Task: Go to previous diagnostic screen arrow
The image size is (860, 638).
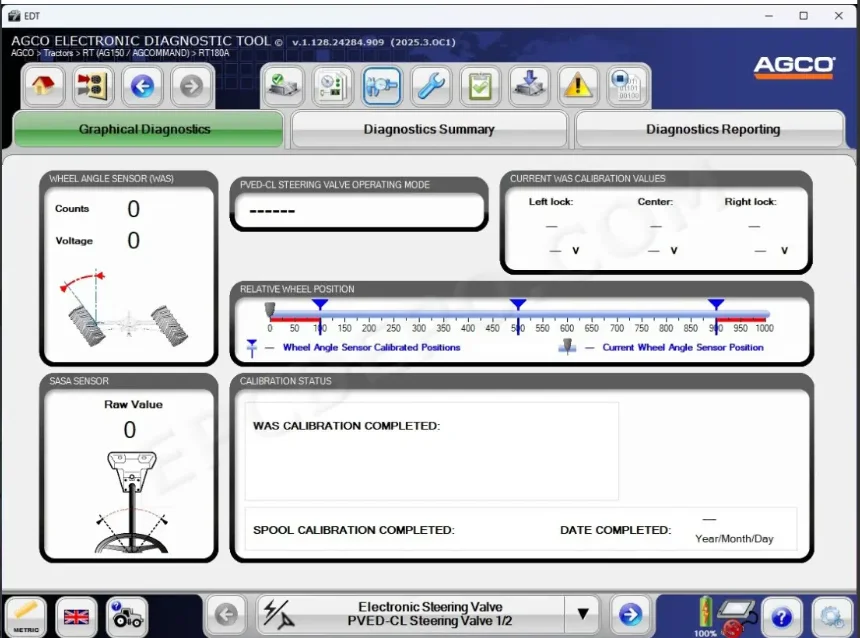Action: (227, 614)
